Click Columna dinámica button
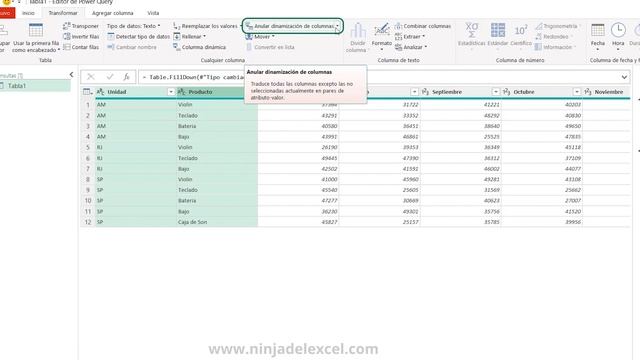 [200, 47]
